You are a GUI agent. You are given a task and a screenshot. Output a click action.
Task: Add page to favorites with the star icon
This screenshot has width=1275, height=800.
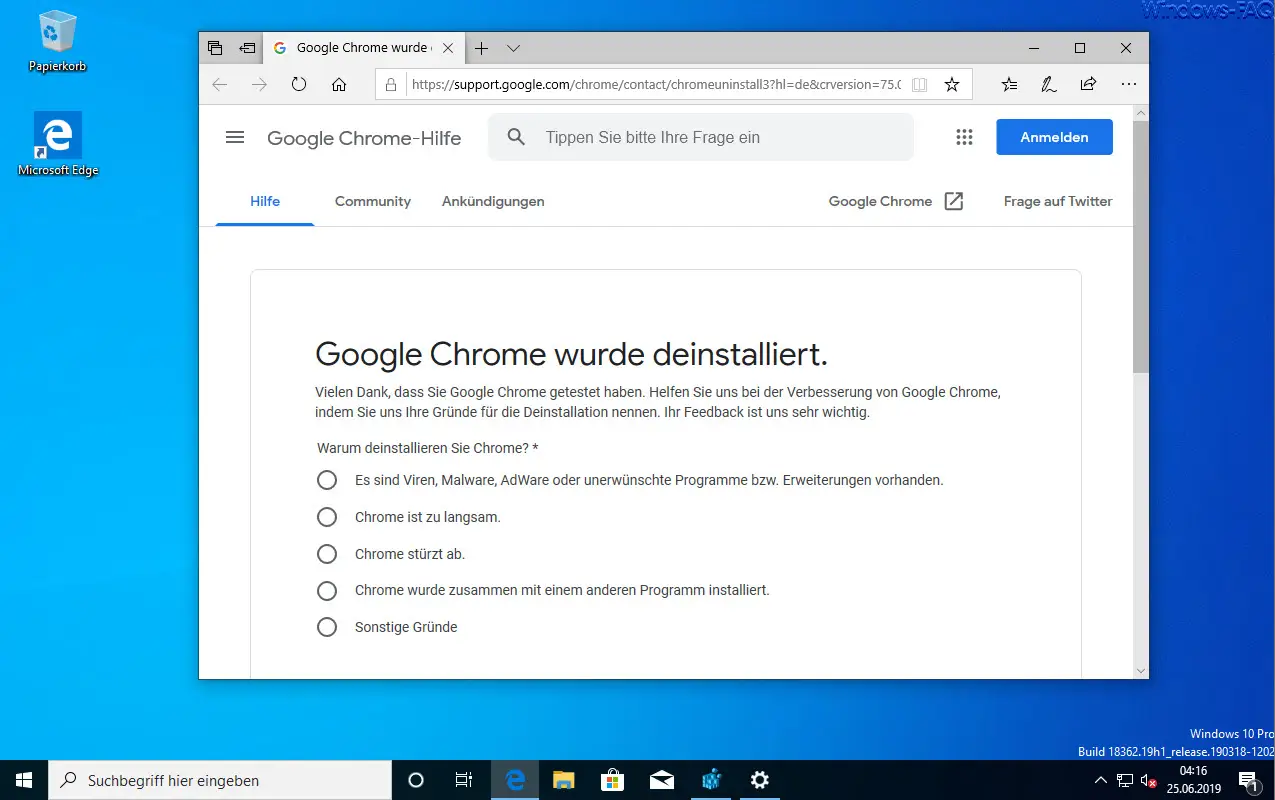click(x=953, y=84)
